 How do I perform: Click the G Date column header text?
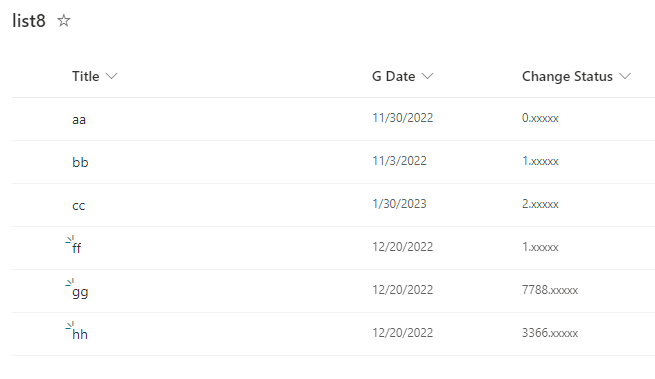[394, 76]
